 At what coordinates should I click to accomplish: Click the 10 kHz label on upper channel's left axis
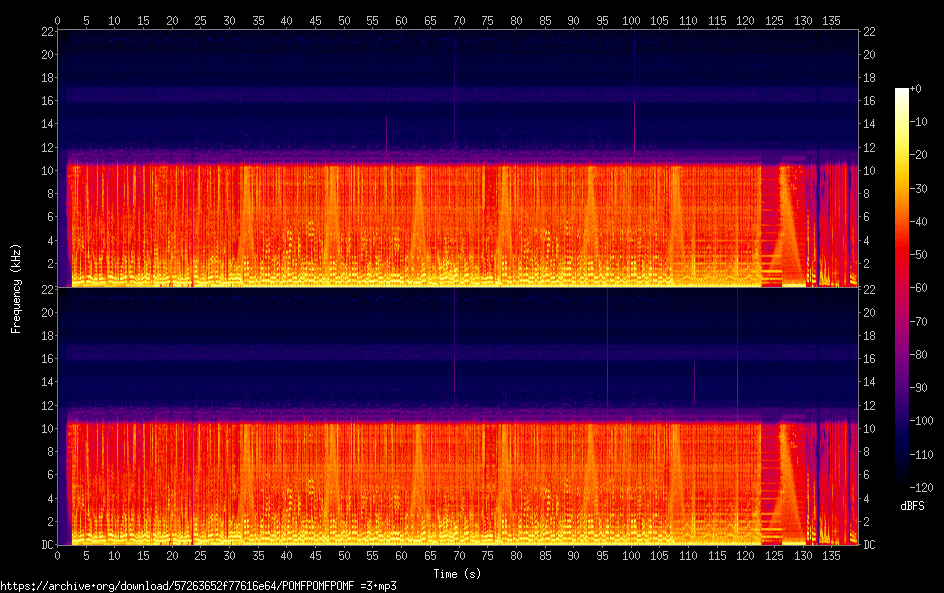coord(45,171)
